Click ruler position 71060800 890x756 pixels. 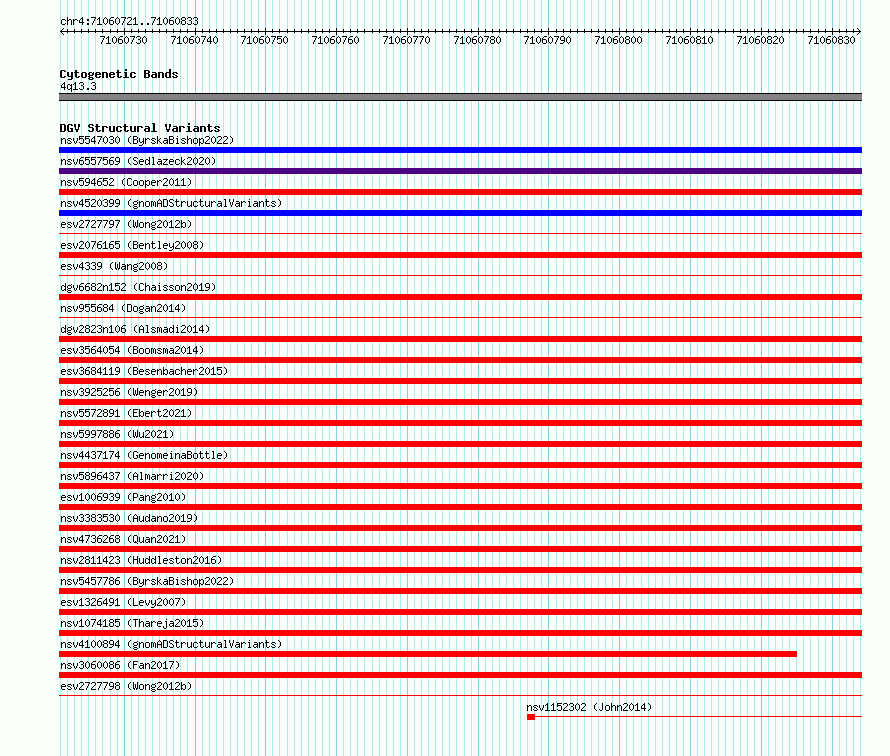click(618, 40)
